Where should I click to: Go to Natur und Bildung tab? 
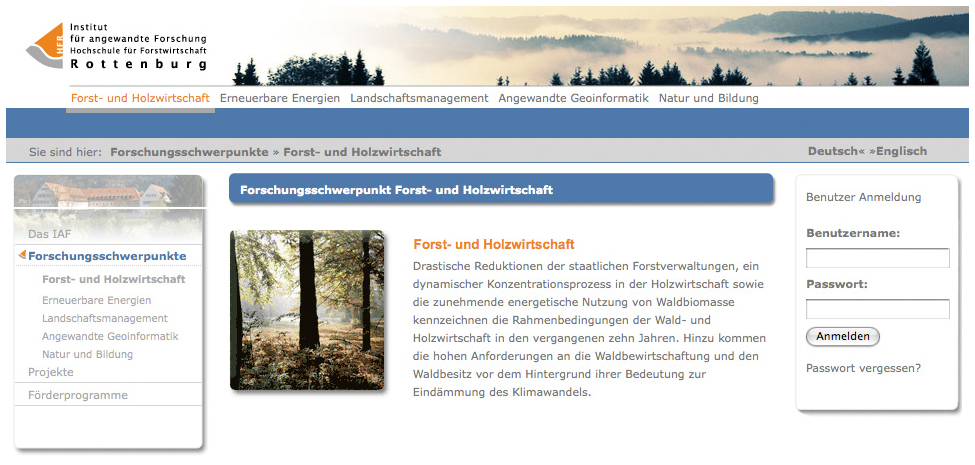708,98
